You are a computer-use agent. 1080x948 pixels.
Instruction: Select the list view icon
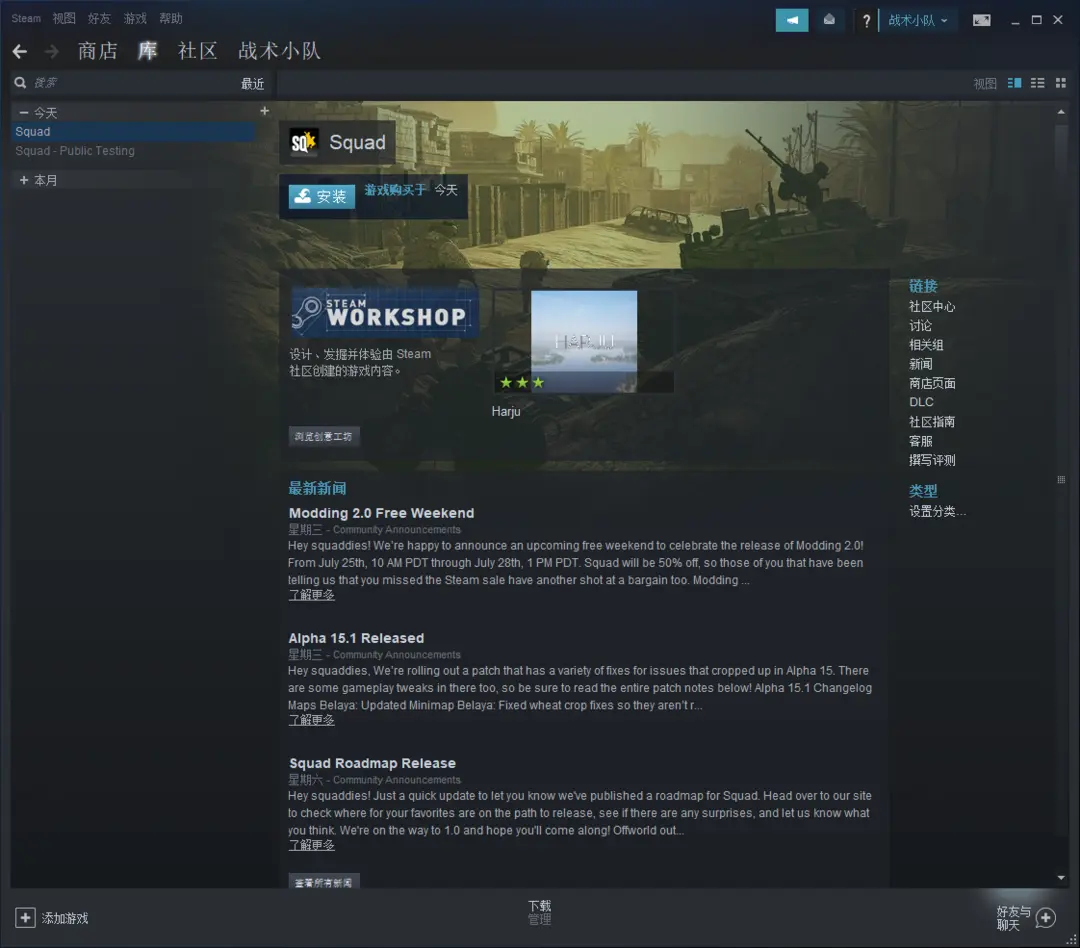click(x=1037, y=83)
